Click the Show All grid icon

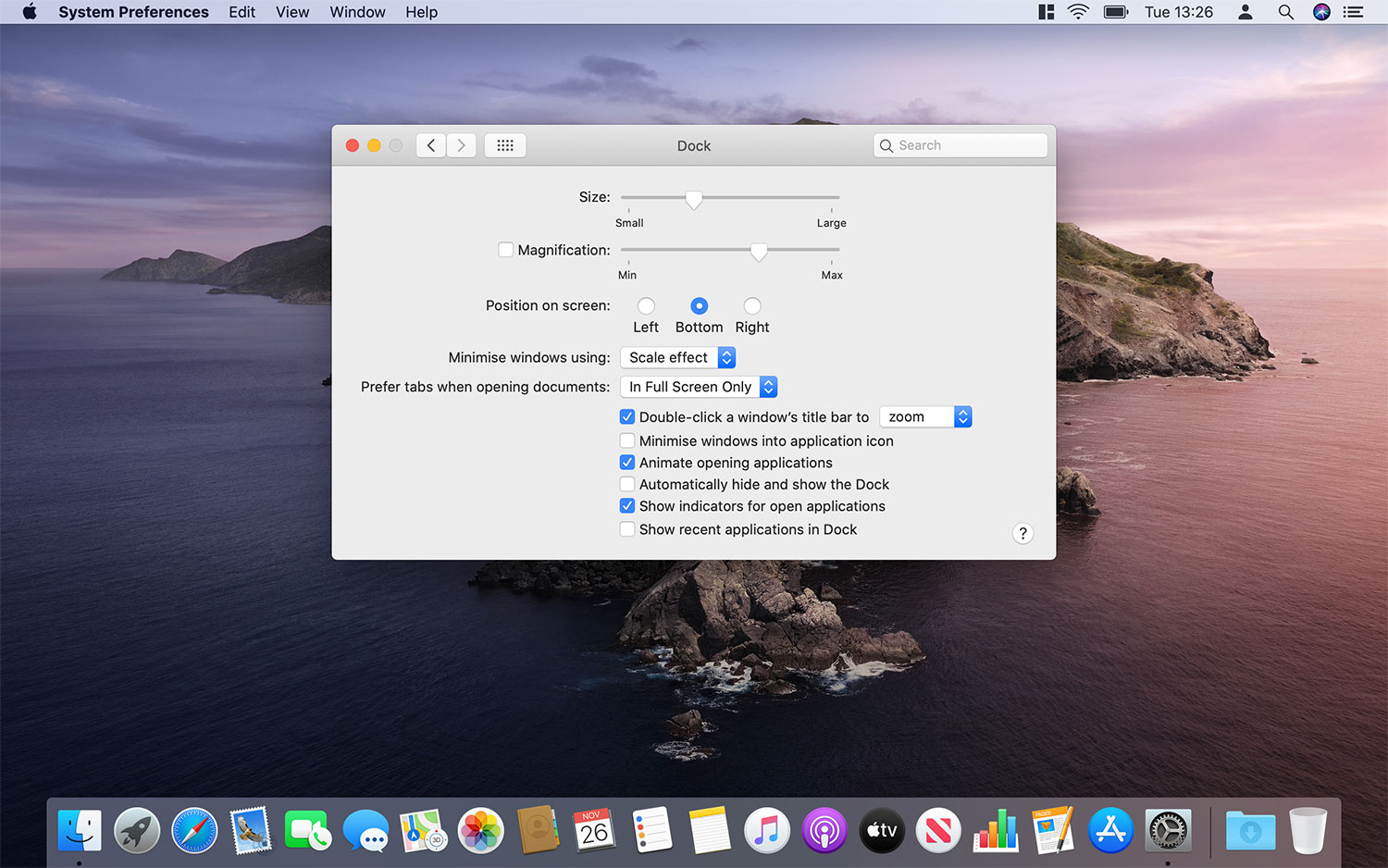(x=505, y=145)
